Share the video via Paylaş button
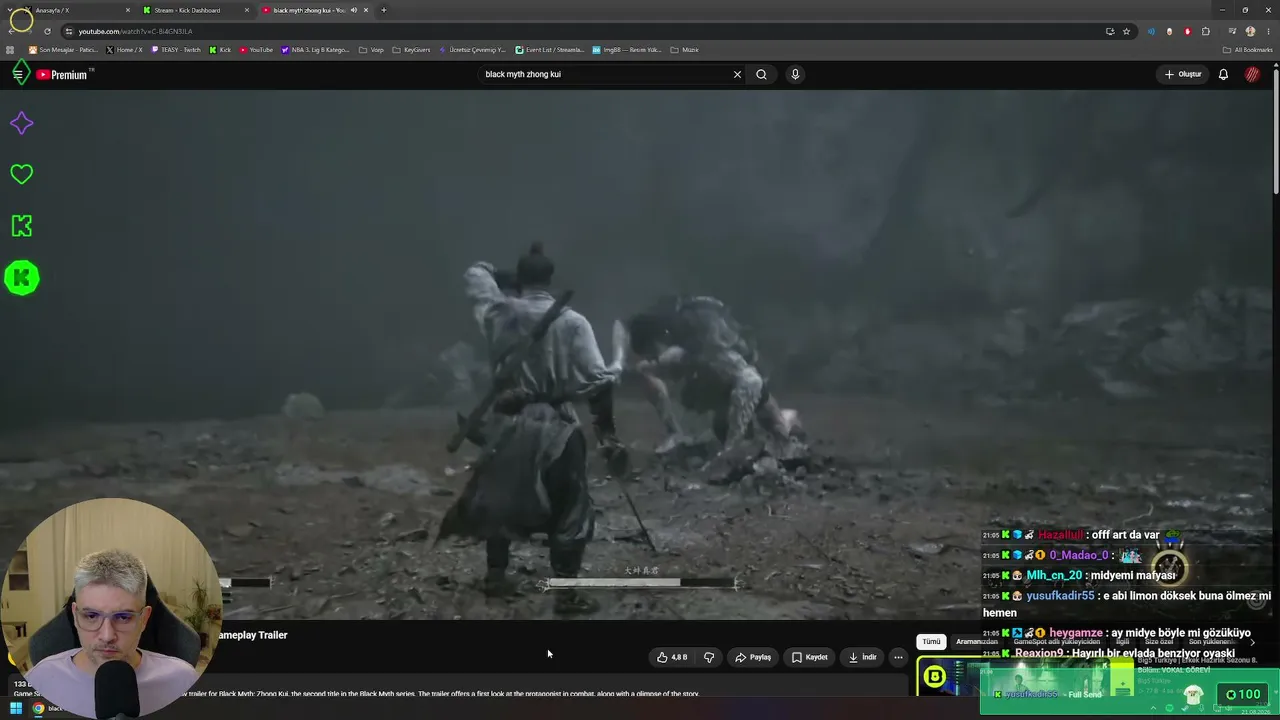 click(x=753, y=657)
